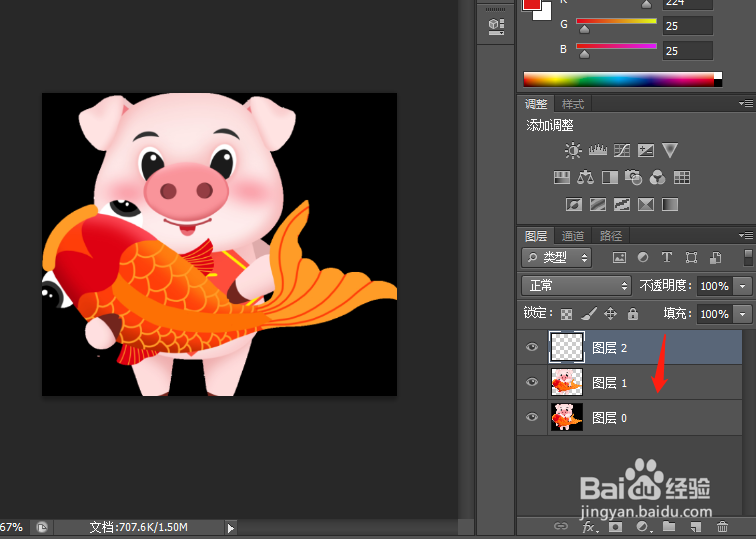
Task: Add a Color Lookup adjustment (grid icon)
Action: pyautogui.click(x=681, y=177)
